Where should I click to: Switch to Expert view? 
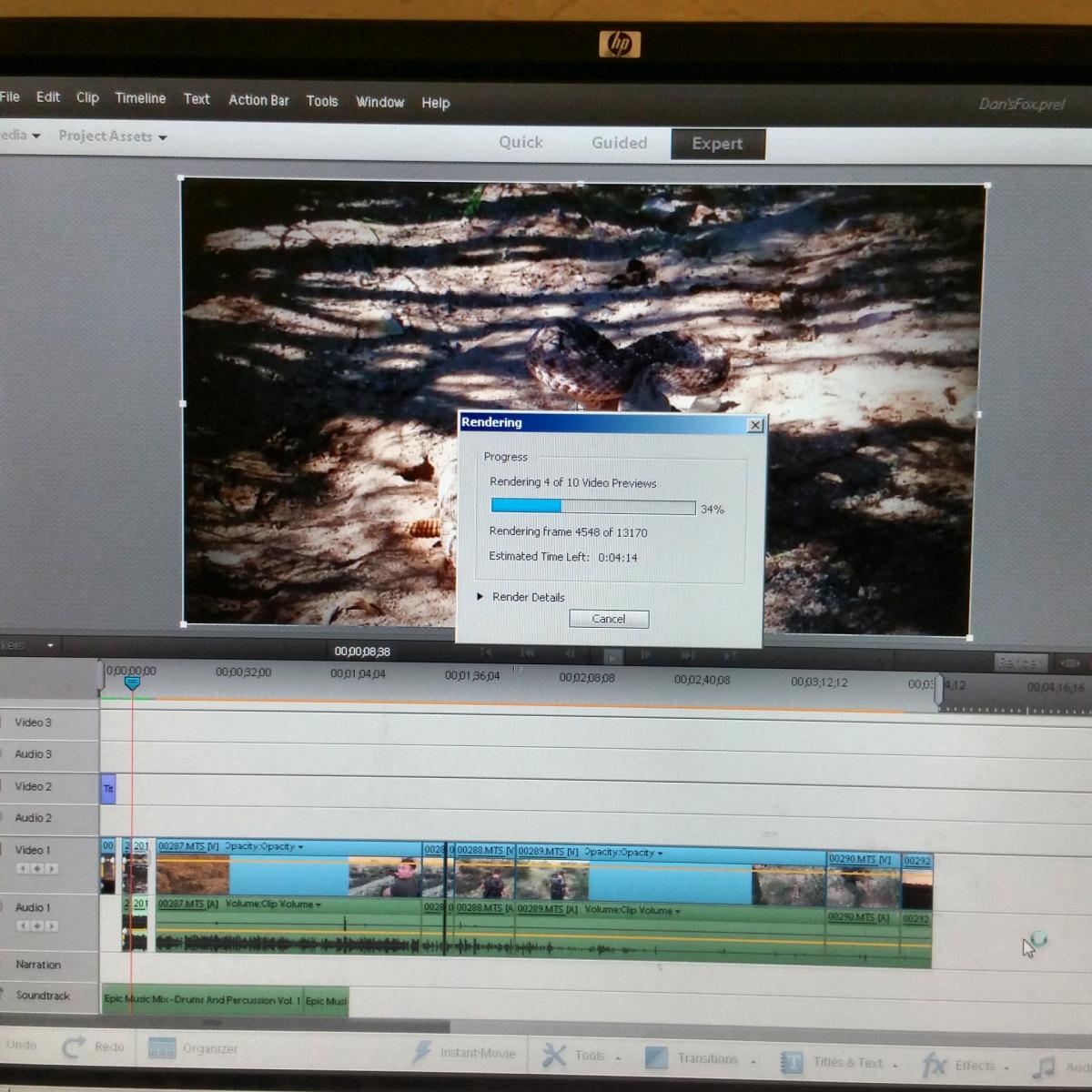[718, 144]
